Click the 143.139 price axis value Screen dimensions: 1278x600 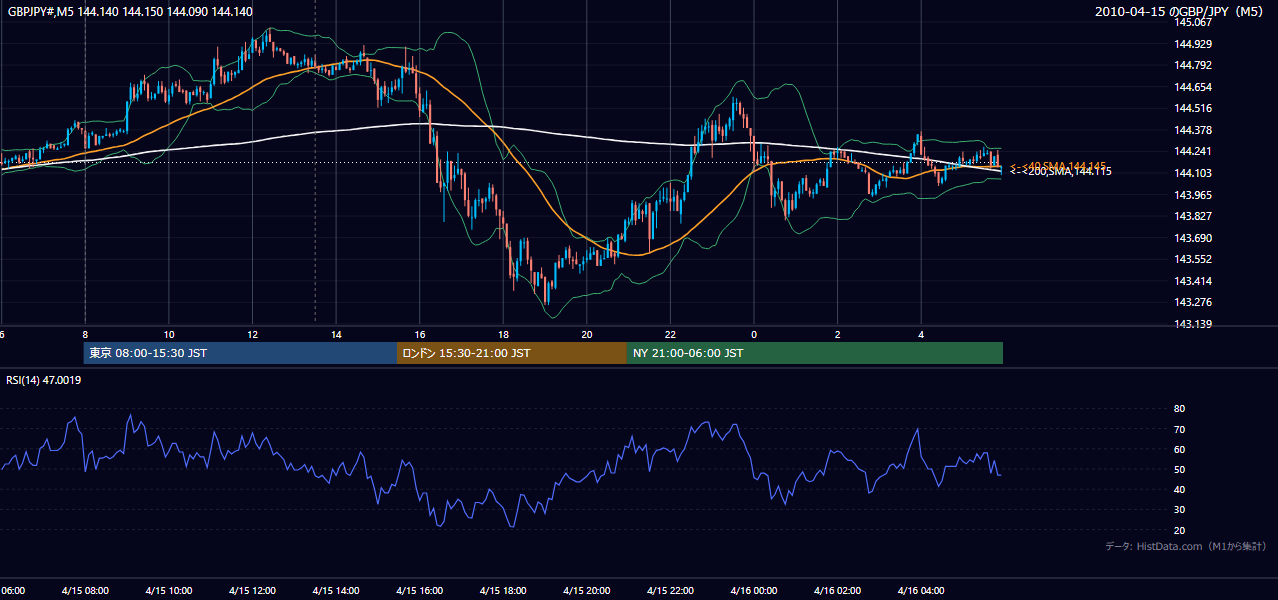coord(1193,324)
